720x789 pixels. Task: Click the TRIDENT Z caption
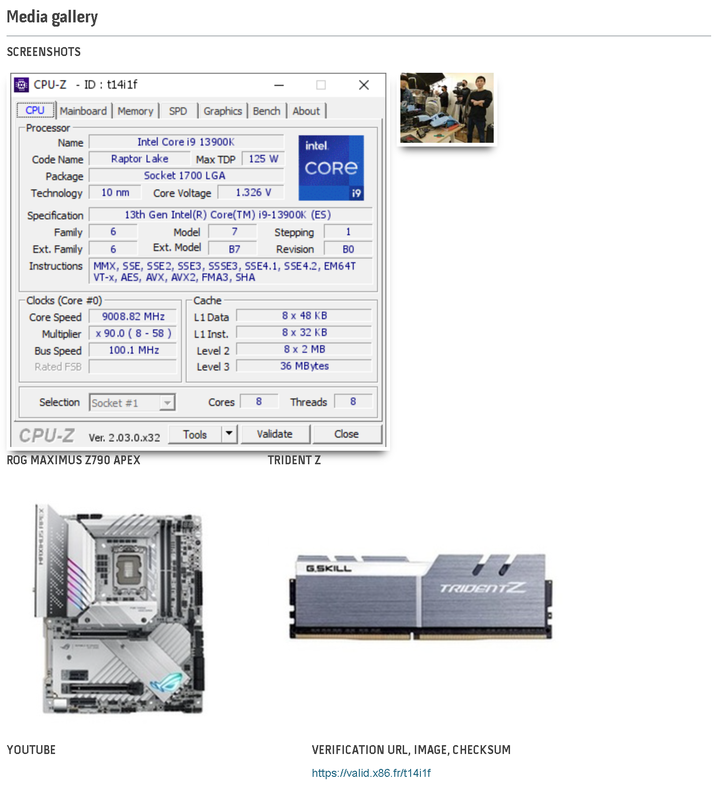pos(294,460)
